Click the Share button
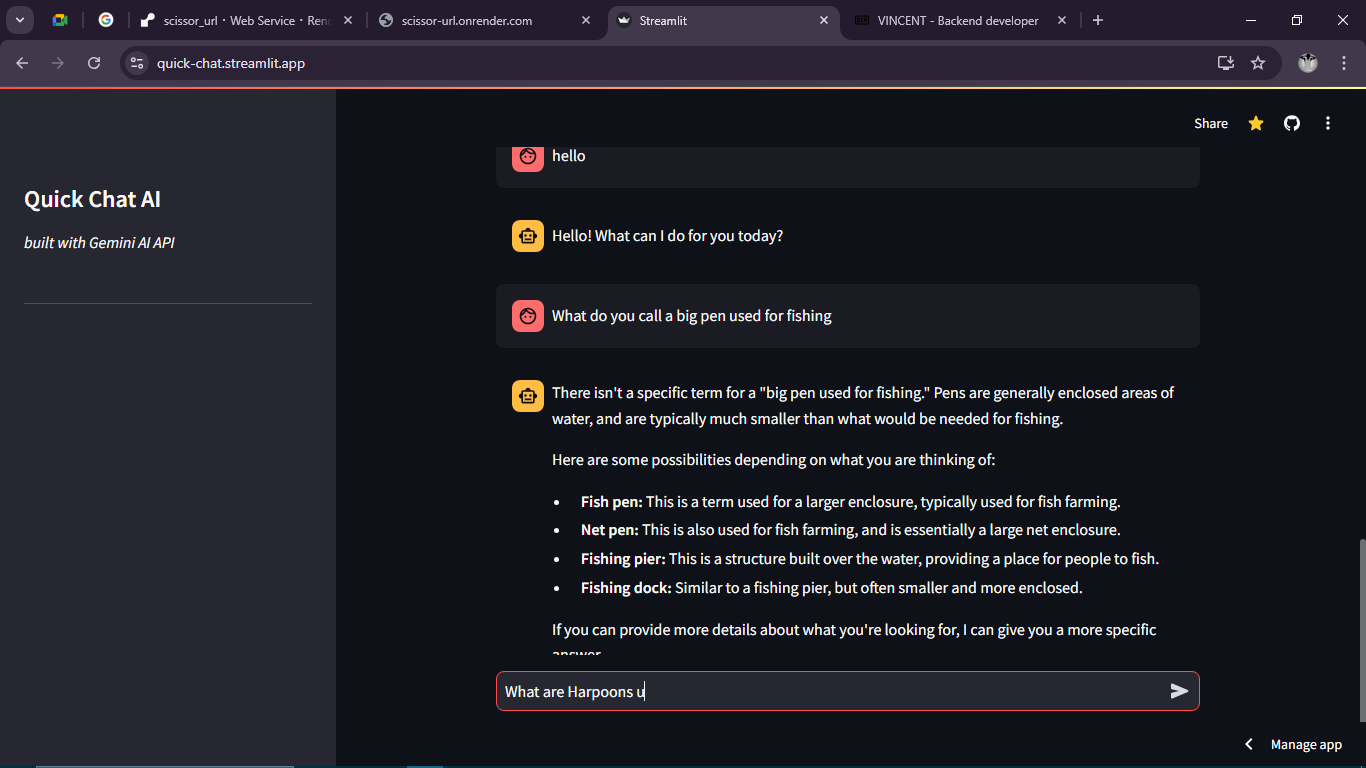This screenshot has width=1366, height=768. (1210, 123)
